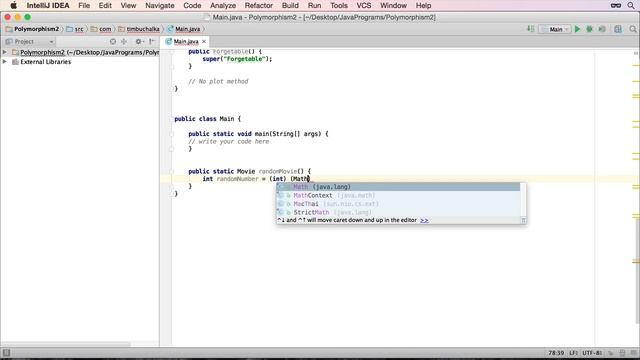Select MacThai completion suggestion
Viewport: 640px width, 360px height.
coord(398,204)
